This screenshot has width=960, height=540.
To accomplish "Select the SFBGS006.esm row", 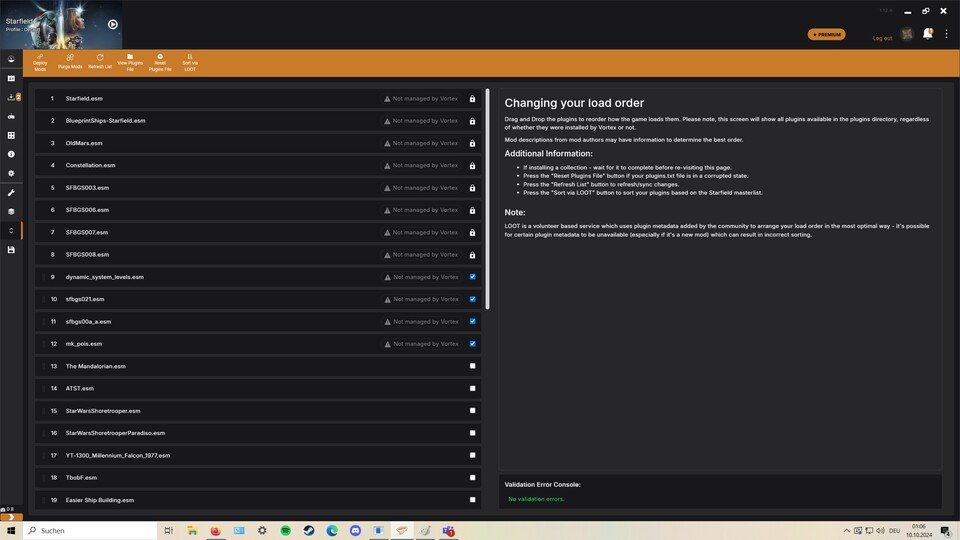I will point(258,210).
